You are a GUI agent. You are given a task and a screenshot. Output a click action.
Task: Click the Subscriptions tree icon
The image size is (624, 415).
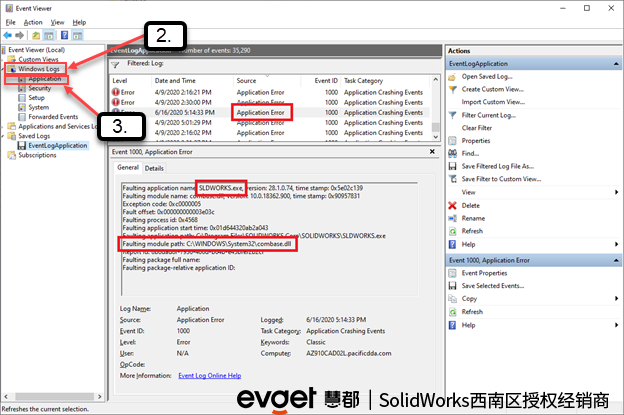[12, 155]
